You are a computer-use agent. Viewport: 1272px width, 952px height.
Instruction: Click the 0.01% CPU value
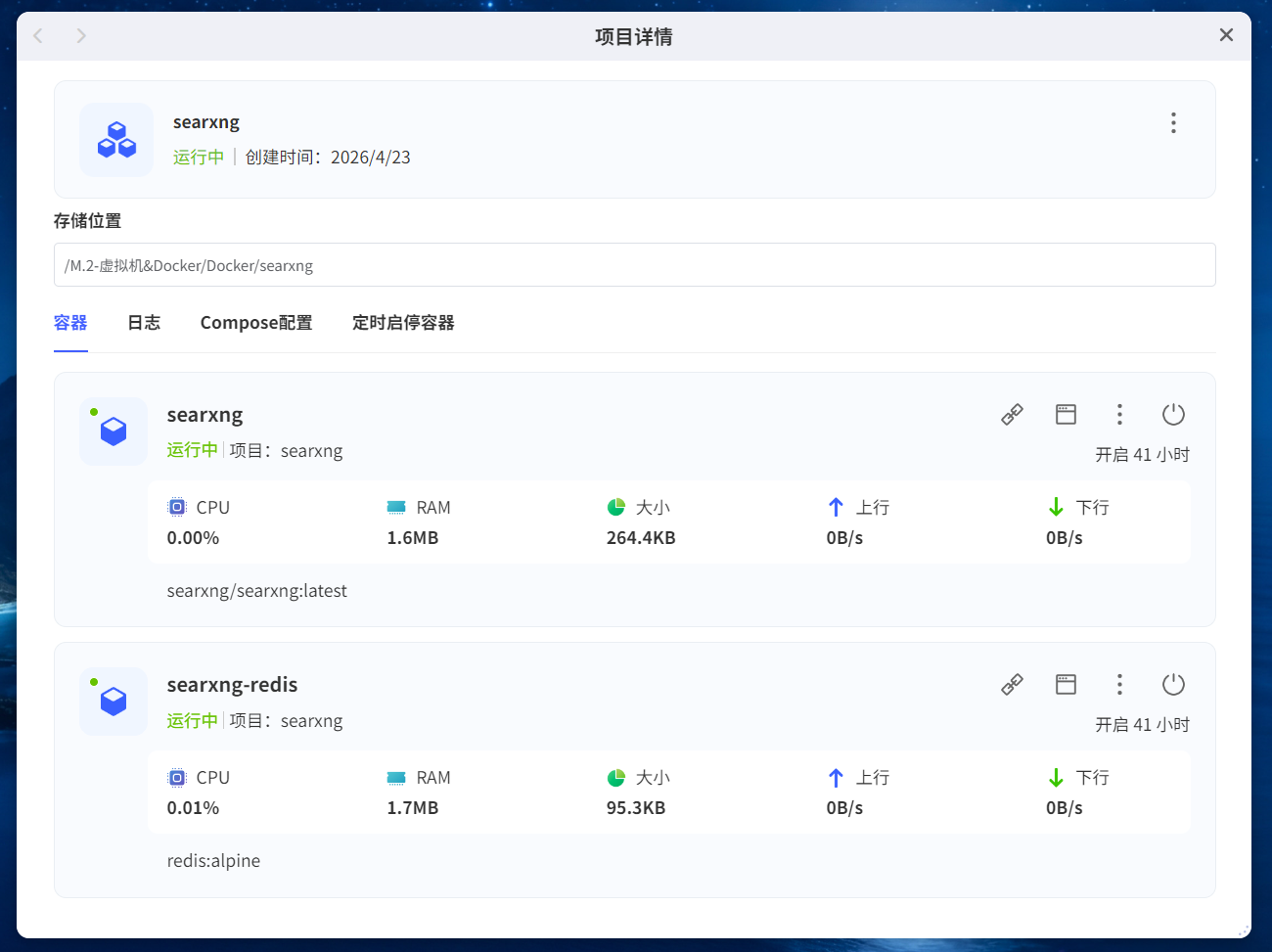click(x=193, y=808)
